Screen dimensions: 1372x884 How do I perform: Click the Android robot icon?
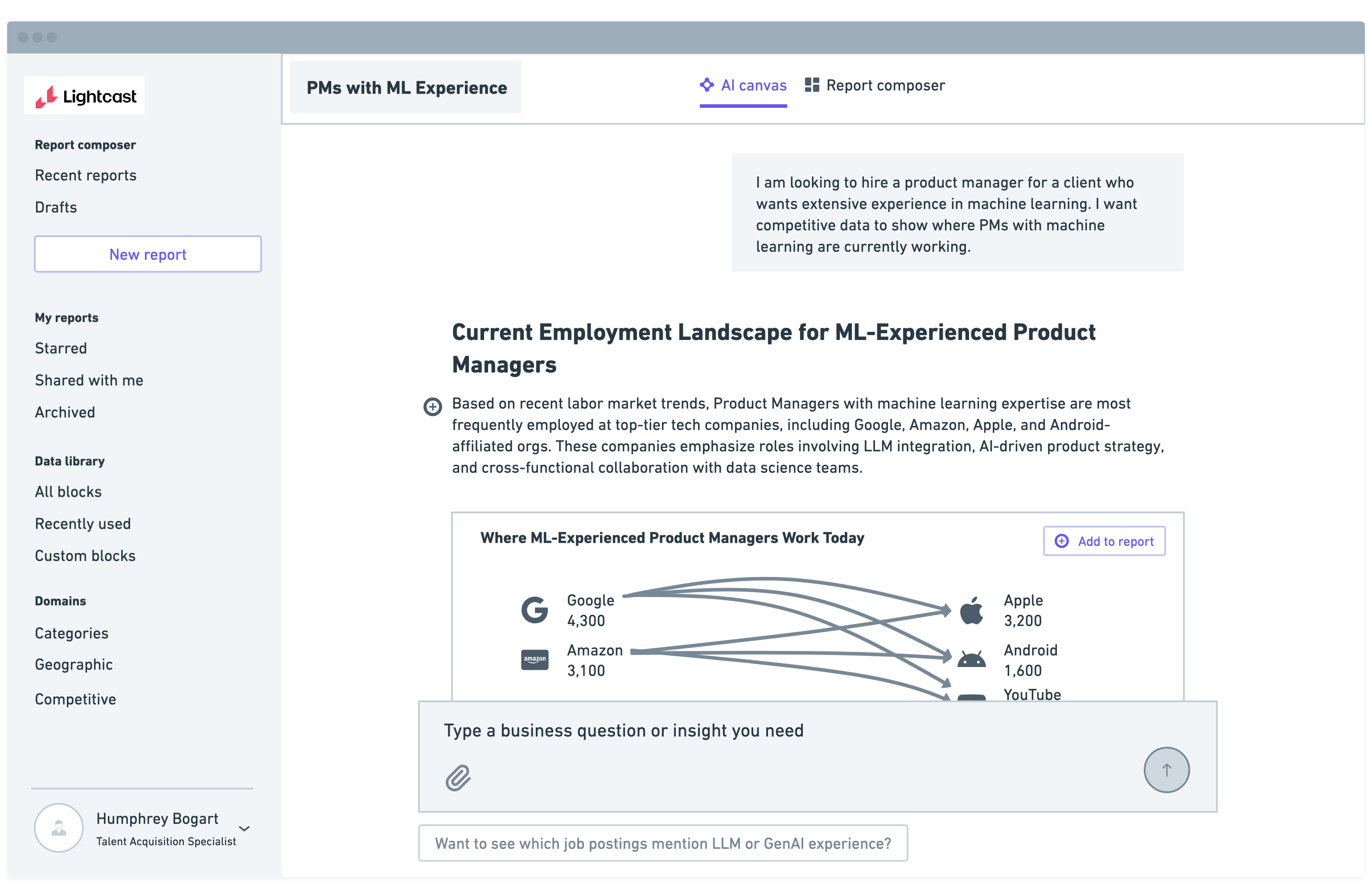971,659
